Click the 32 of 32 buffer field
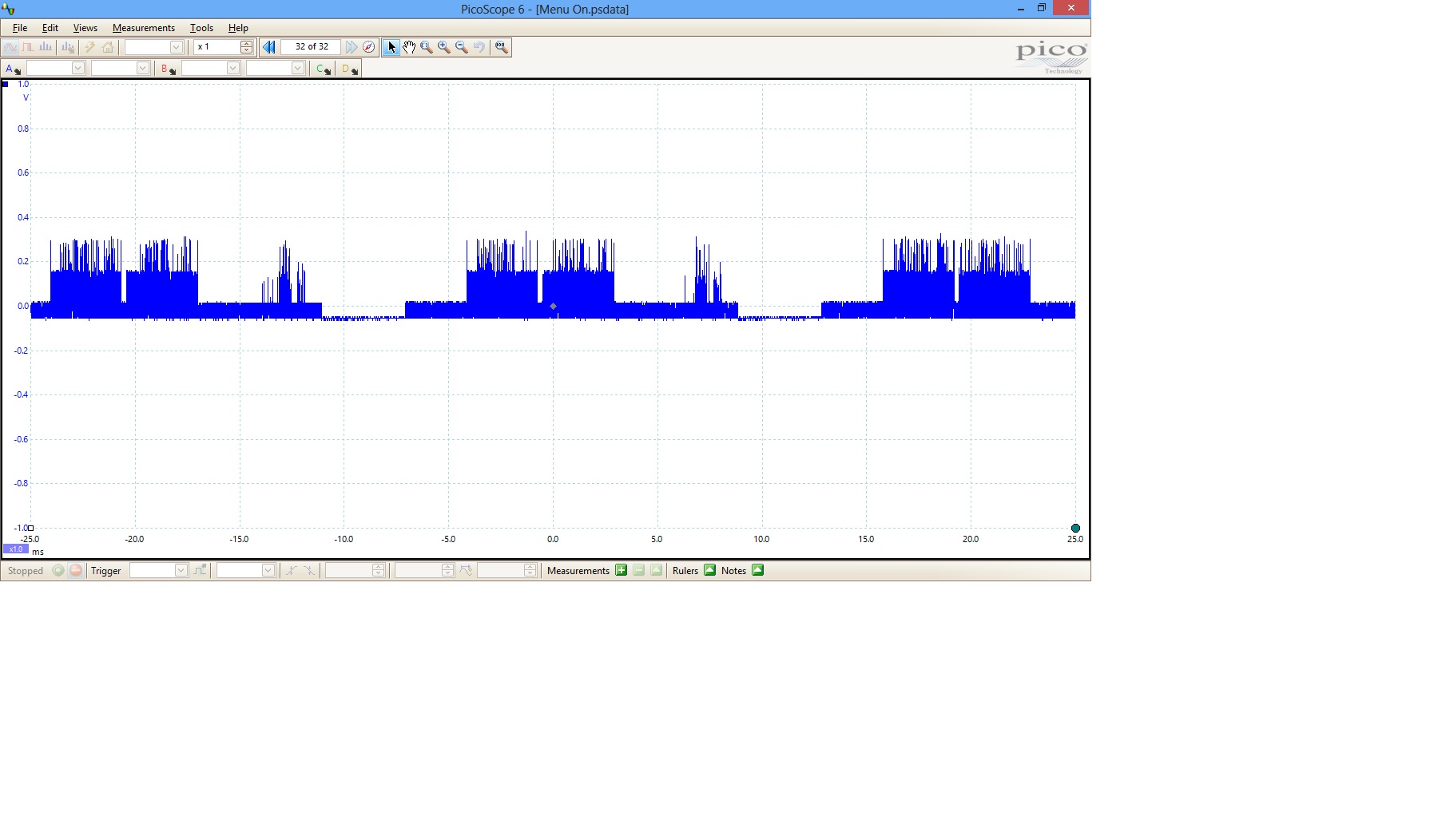 pyautogui.click(x=311, y=47)
